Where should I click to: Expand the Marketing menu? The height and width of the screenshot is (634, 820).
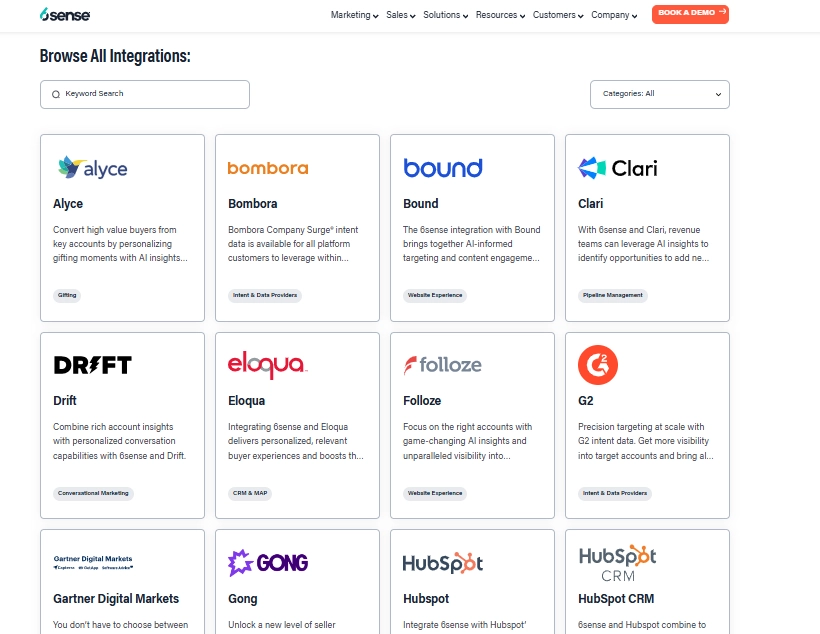[354, 15]
